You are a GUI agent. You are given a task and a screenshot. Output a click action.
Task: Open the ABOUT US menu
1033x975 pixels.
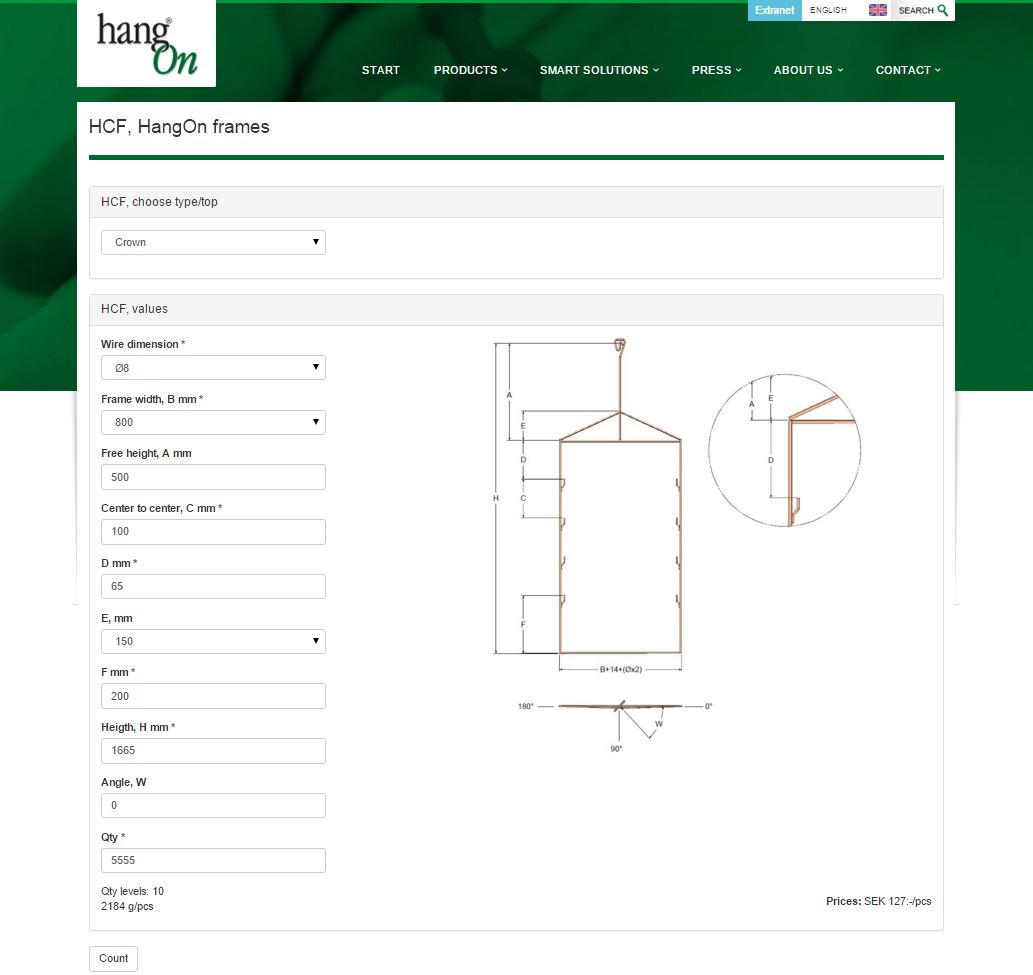click(x=808, y=70)
